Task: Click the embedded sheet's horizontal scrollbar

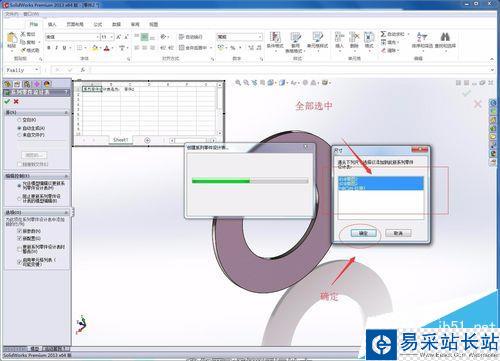Action: (x=193, y=140)
